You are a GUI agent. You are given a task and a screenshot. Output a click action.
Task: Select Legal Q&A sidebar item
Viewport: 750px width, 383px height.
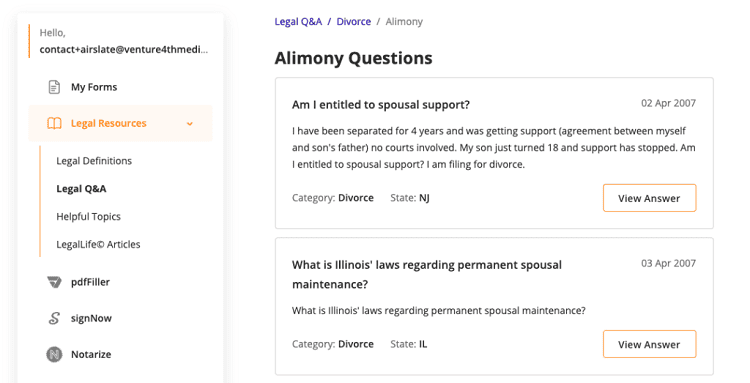coord(81,189)
